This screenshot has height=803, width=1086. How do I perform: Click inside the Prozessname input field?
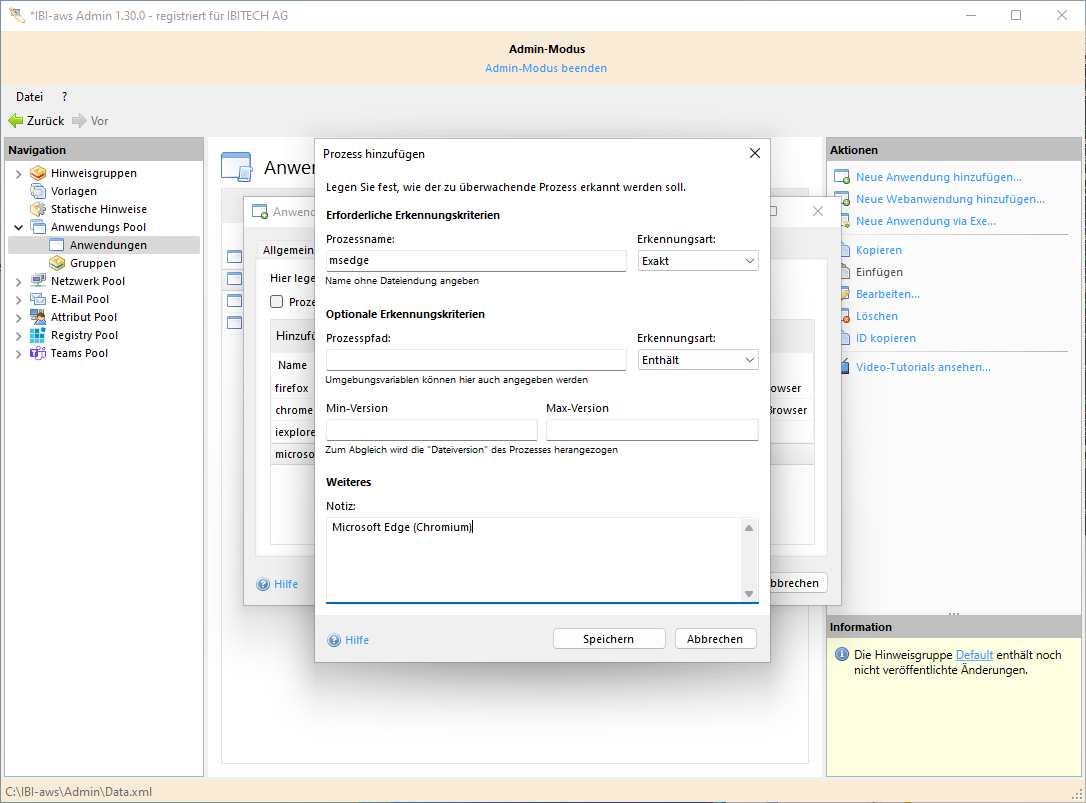click(x=476, y=260)
